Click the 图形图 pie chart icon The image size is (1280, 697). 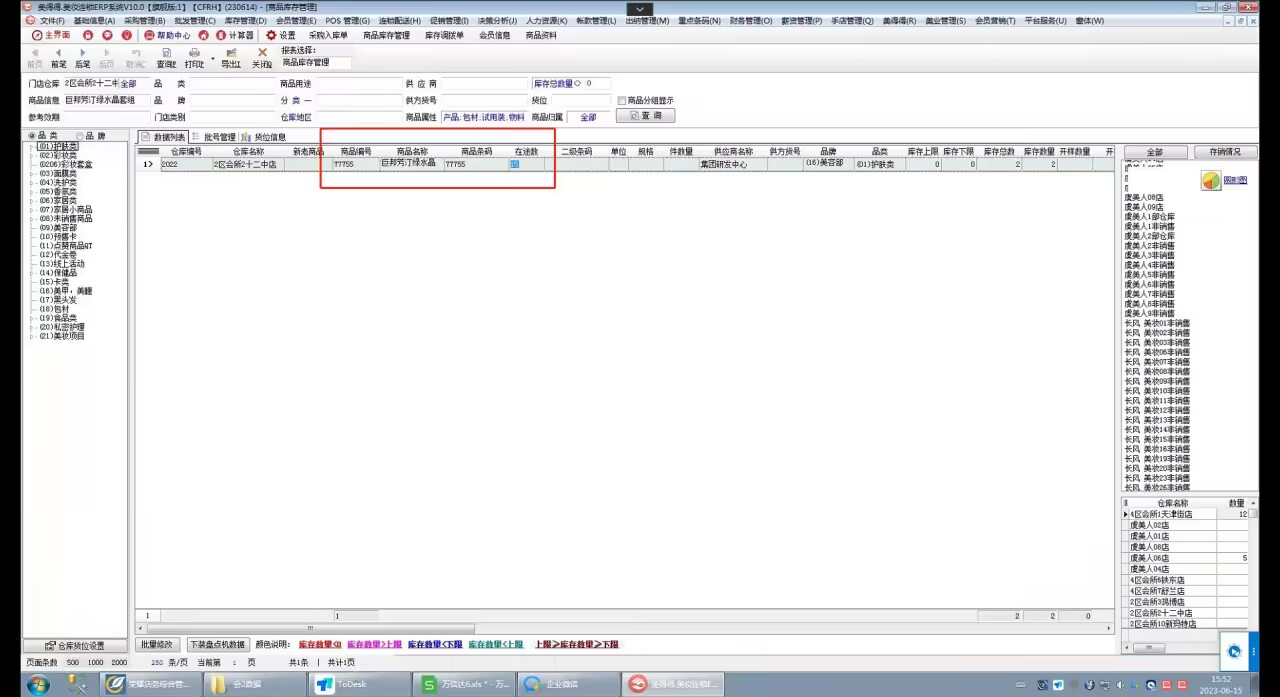(x=1210, y=181)
